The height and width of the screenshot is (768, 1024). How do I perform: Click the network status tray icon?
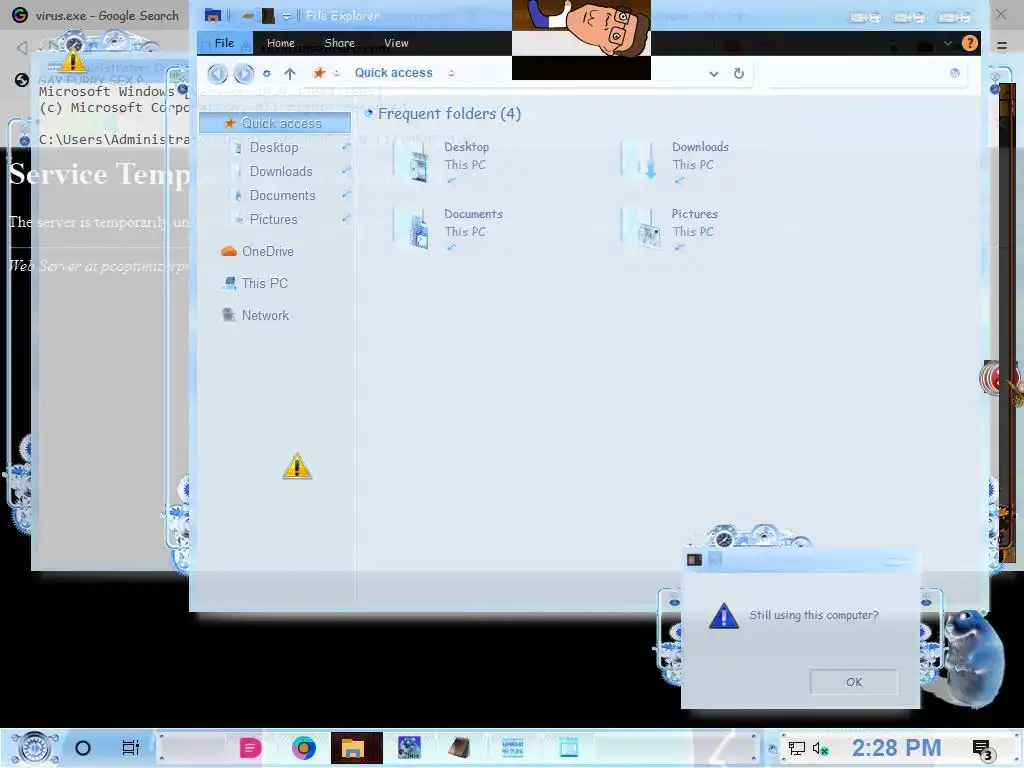797,748
